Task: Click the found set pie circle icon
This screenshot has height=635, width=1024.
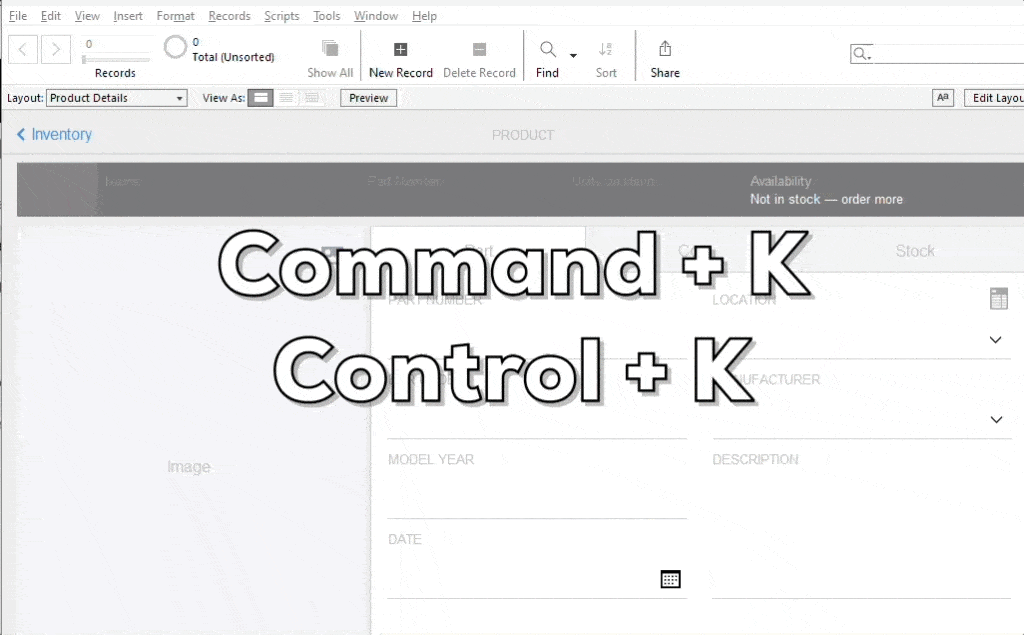Action: click(x=175, y=47)
